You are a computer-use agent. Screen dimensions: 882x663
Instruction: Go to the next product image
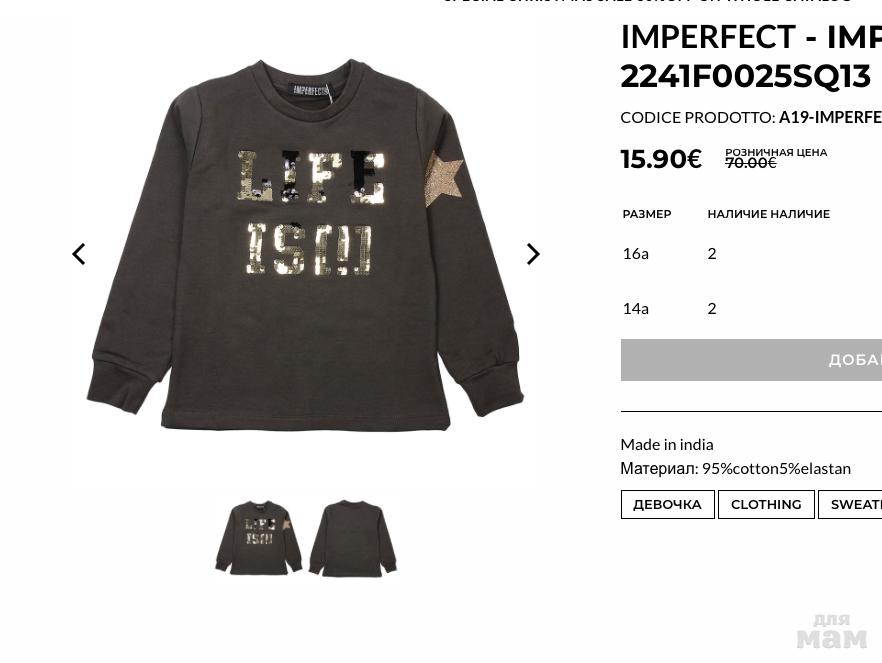tap(533, 254)
